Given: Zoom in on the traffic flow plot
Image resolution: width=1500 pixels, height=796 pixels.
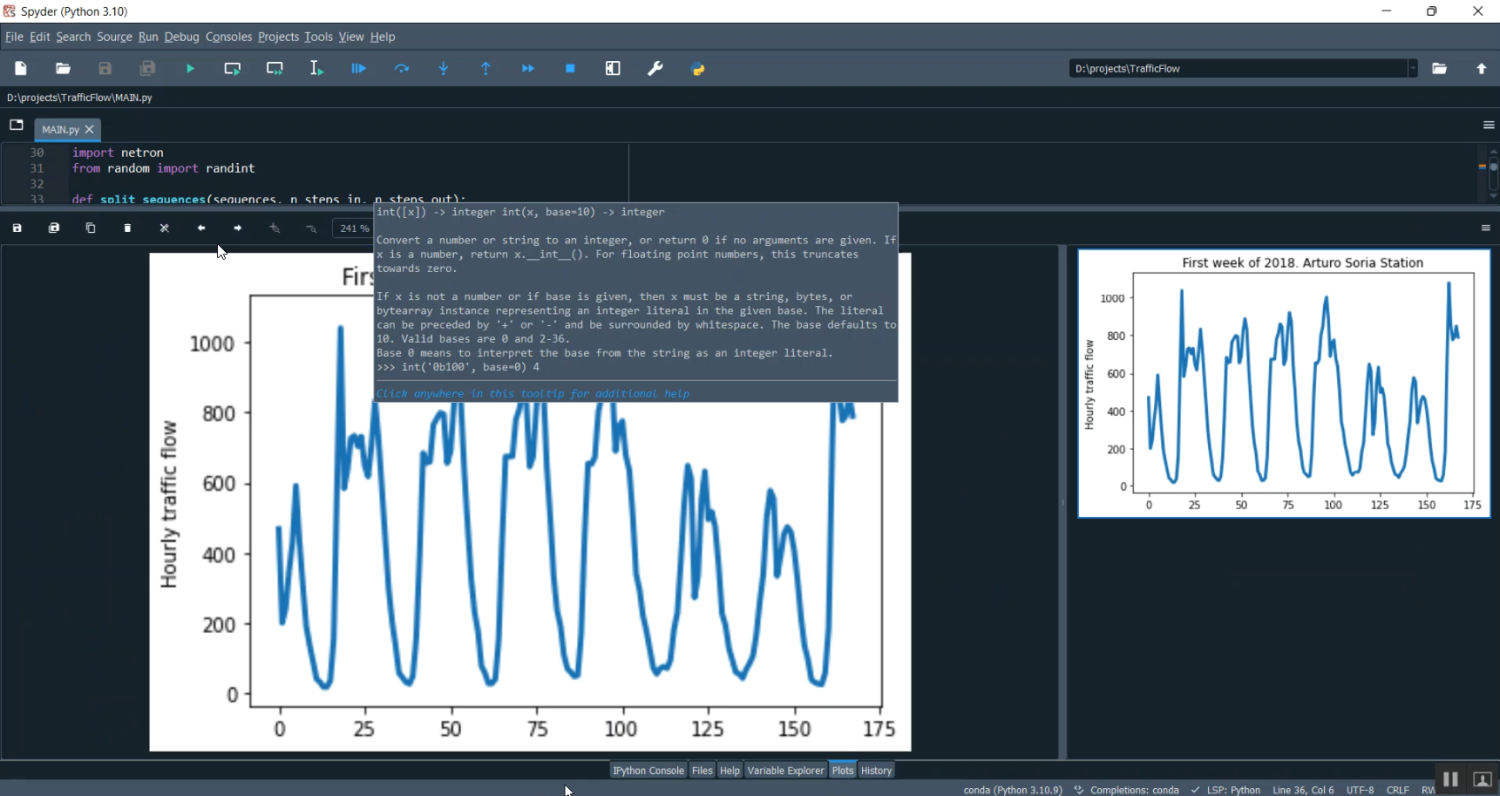Looking at the screenshot, I should [274, 228].
